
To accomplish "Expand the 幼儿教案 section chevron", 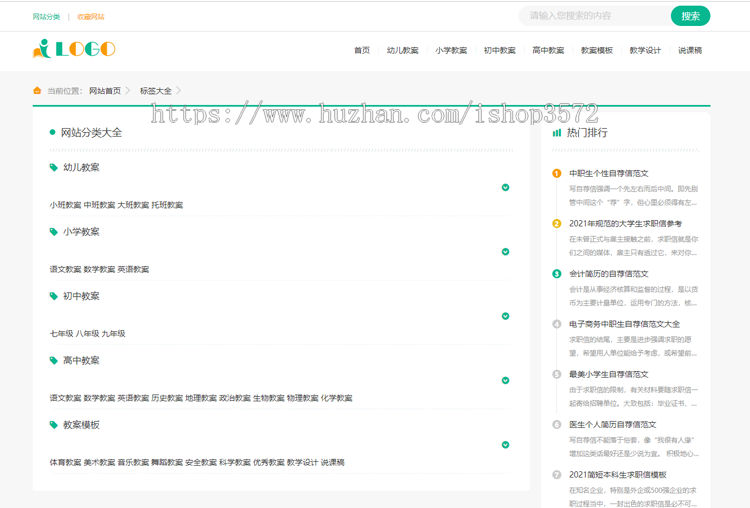I will tap(505, 188).
